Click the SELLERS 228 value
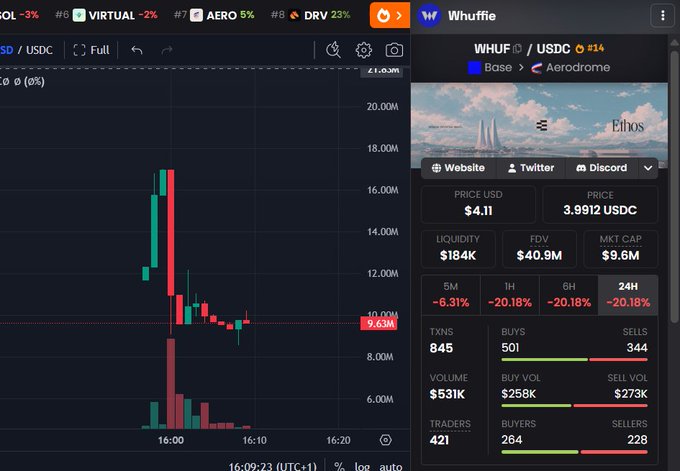The width and height of the screenshot is (680, 471). 637,440
